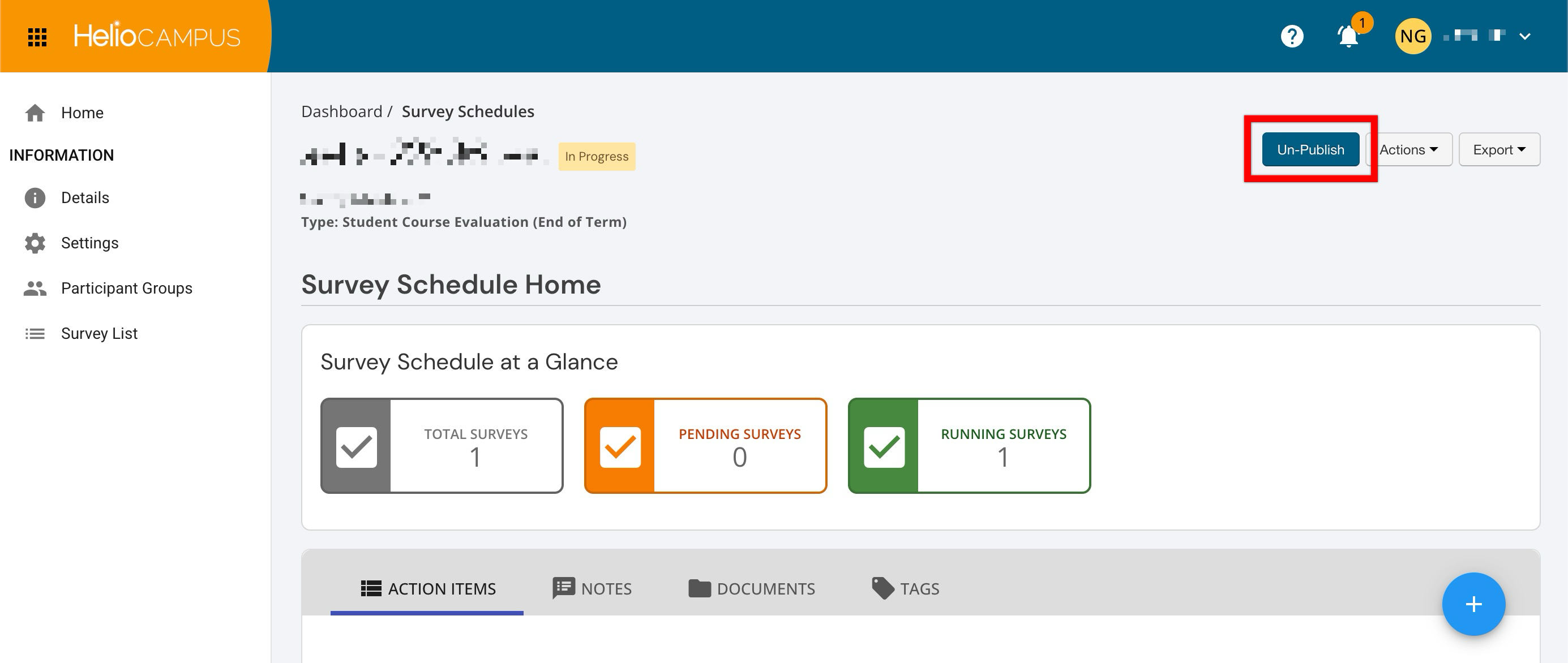Viewport: 1568px width, 663px height.
Task: Click the NG user avatar
Action: pyautogui.click(x=1413, y=37)
